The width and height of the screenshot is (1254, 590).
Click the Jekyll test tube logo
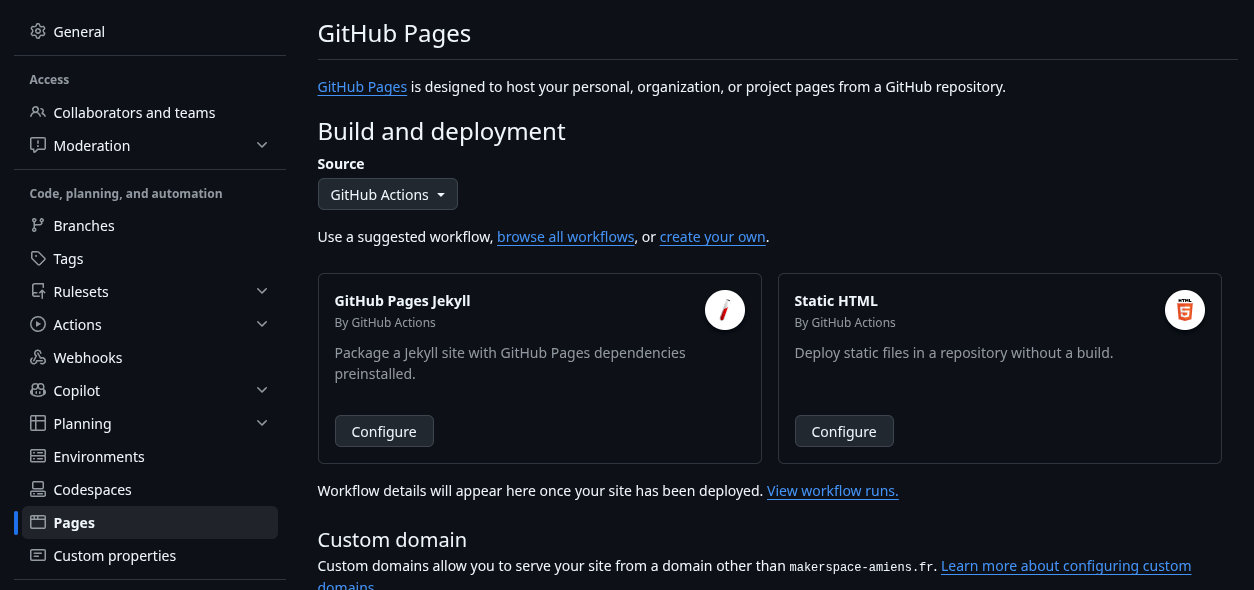pyautogui.click(x=725, y=310)
